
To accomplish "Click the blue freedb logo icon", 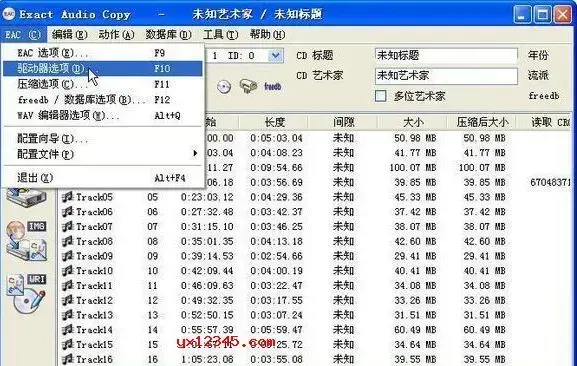I will 273,87.
